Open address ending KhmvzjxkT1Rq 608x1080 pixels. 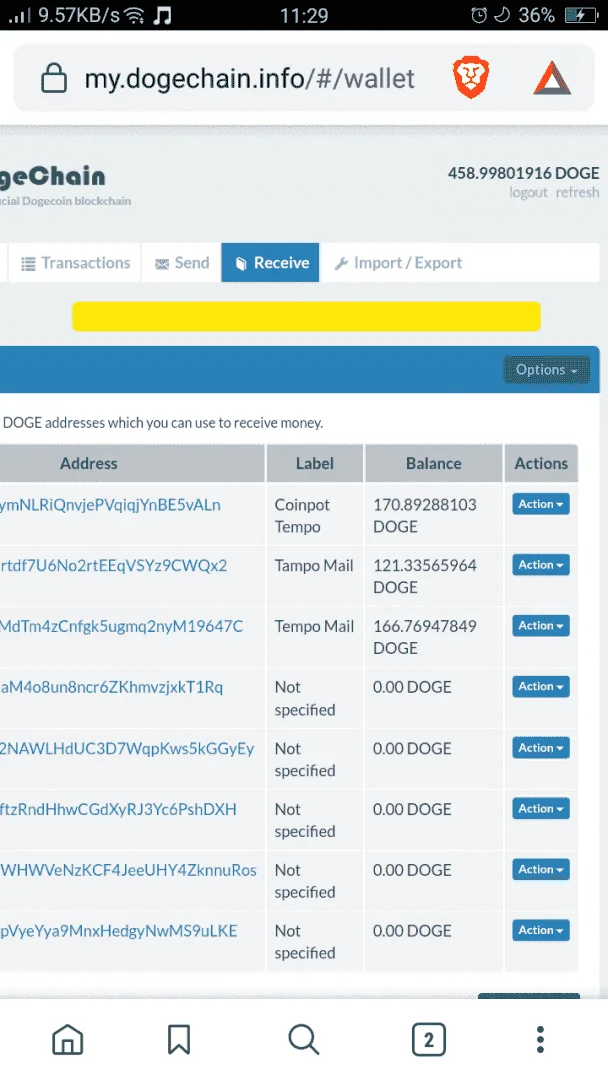pos(112,687)
